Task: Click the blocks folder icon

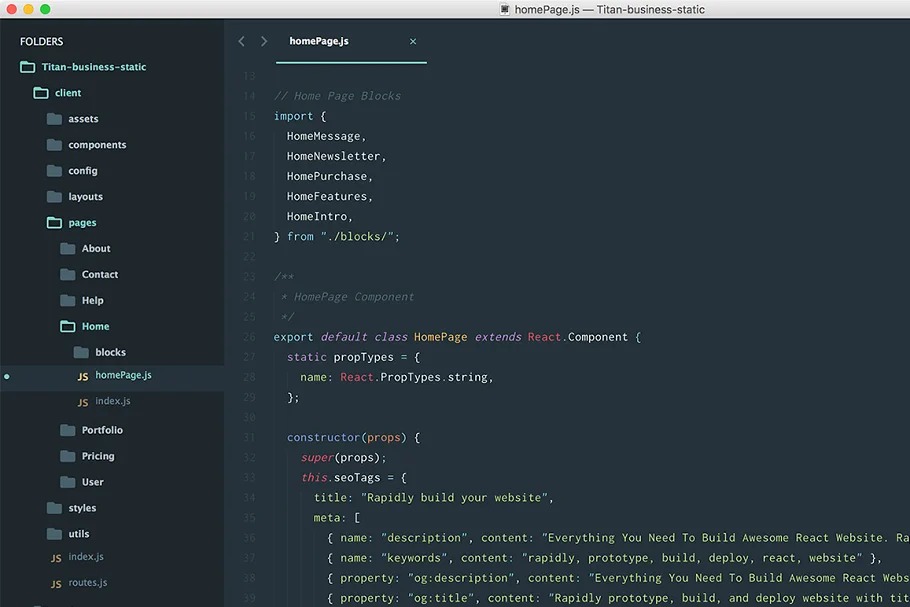Action: pyautogui.click(x=81, y=352)
